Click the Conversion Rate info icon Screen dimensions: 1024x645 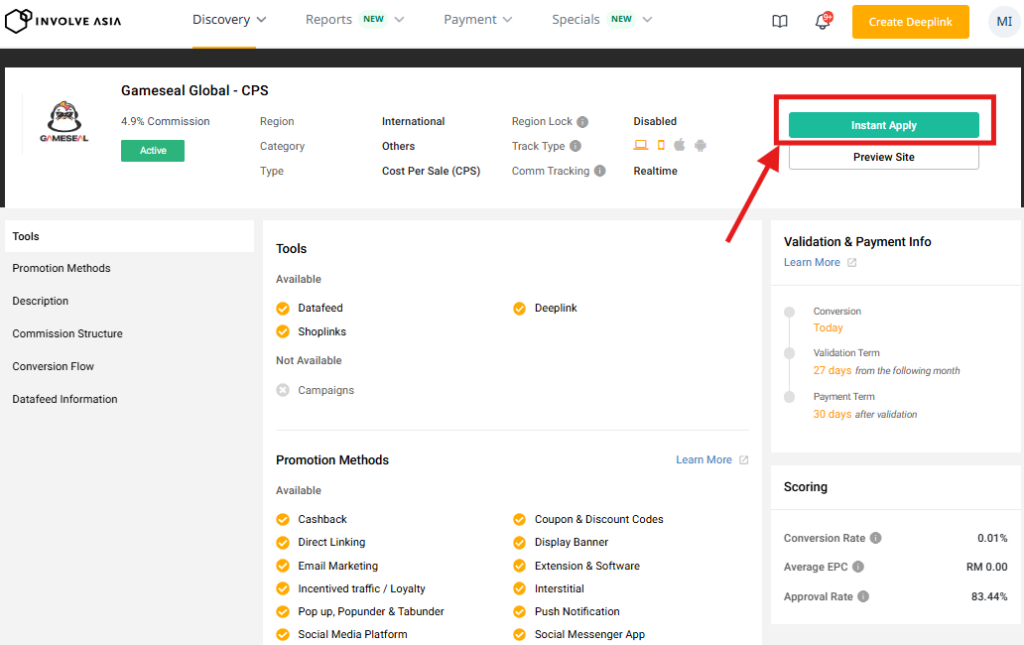point(875,538)
